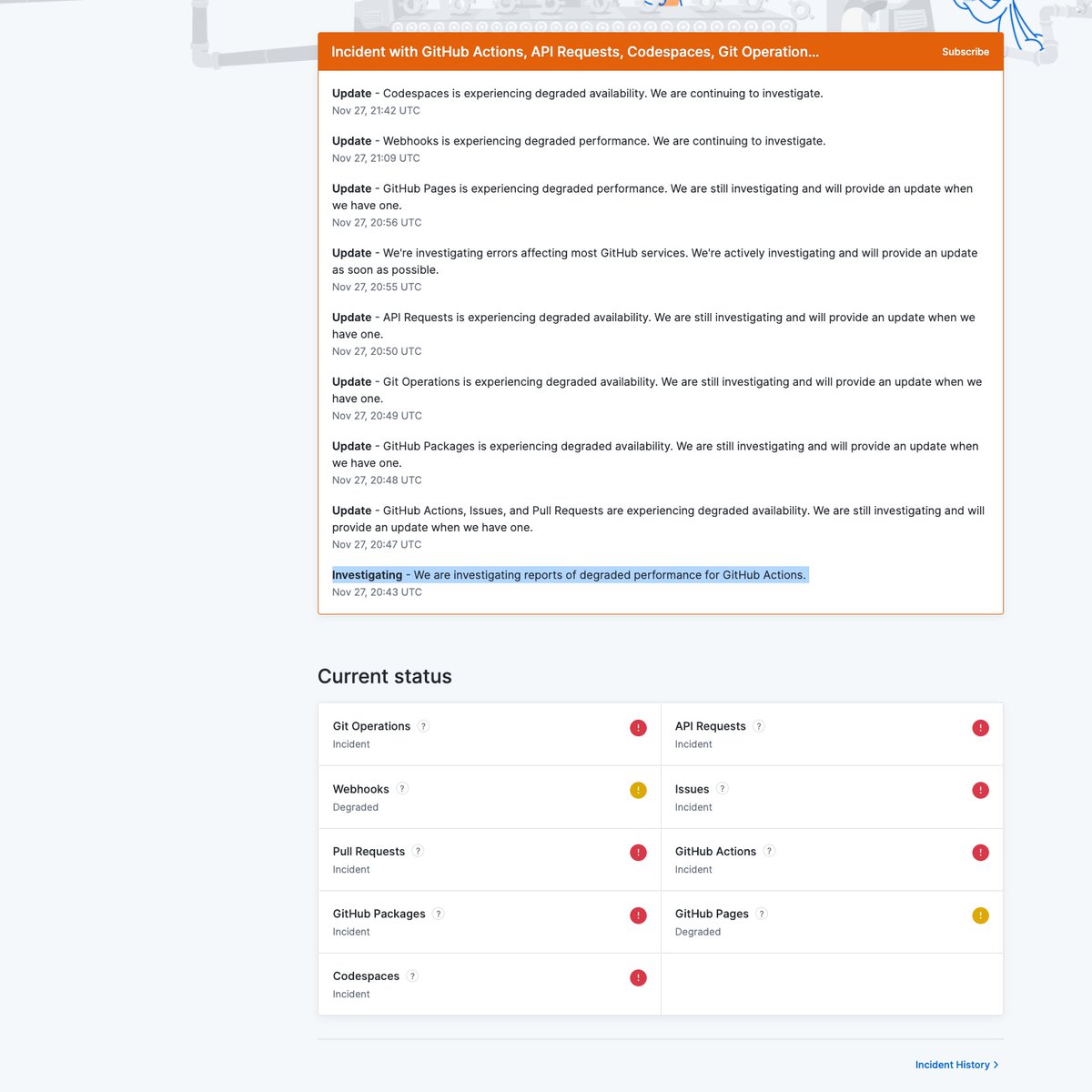Click the question mark next to GitHub Pages

(763, 914)
